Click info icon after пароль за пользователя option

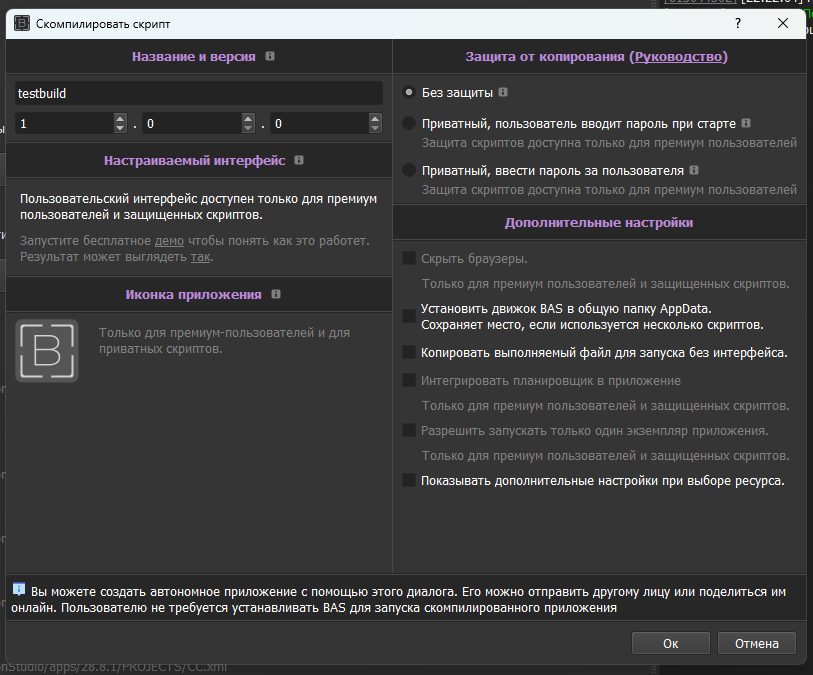click(x=694, y=170)
